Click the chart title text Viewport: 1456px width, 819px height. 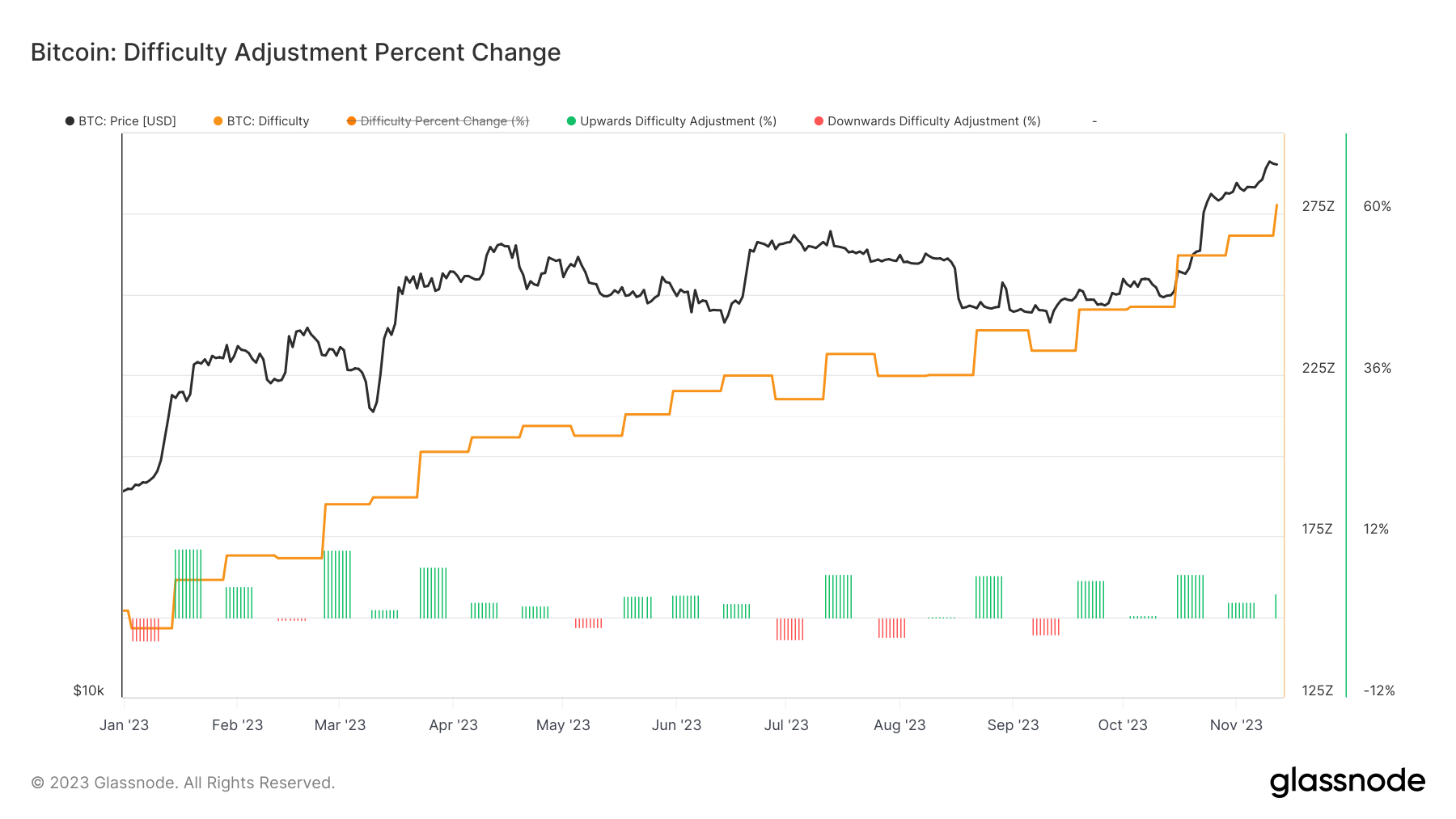[x=295, y=53]
